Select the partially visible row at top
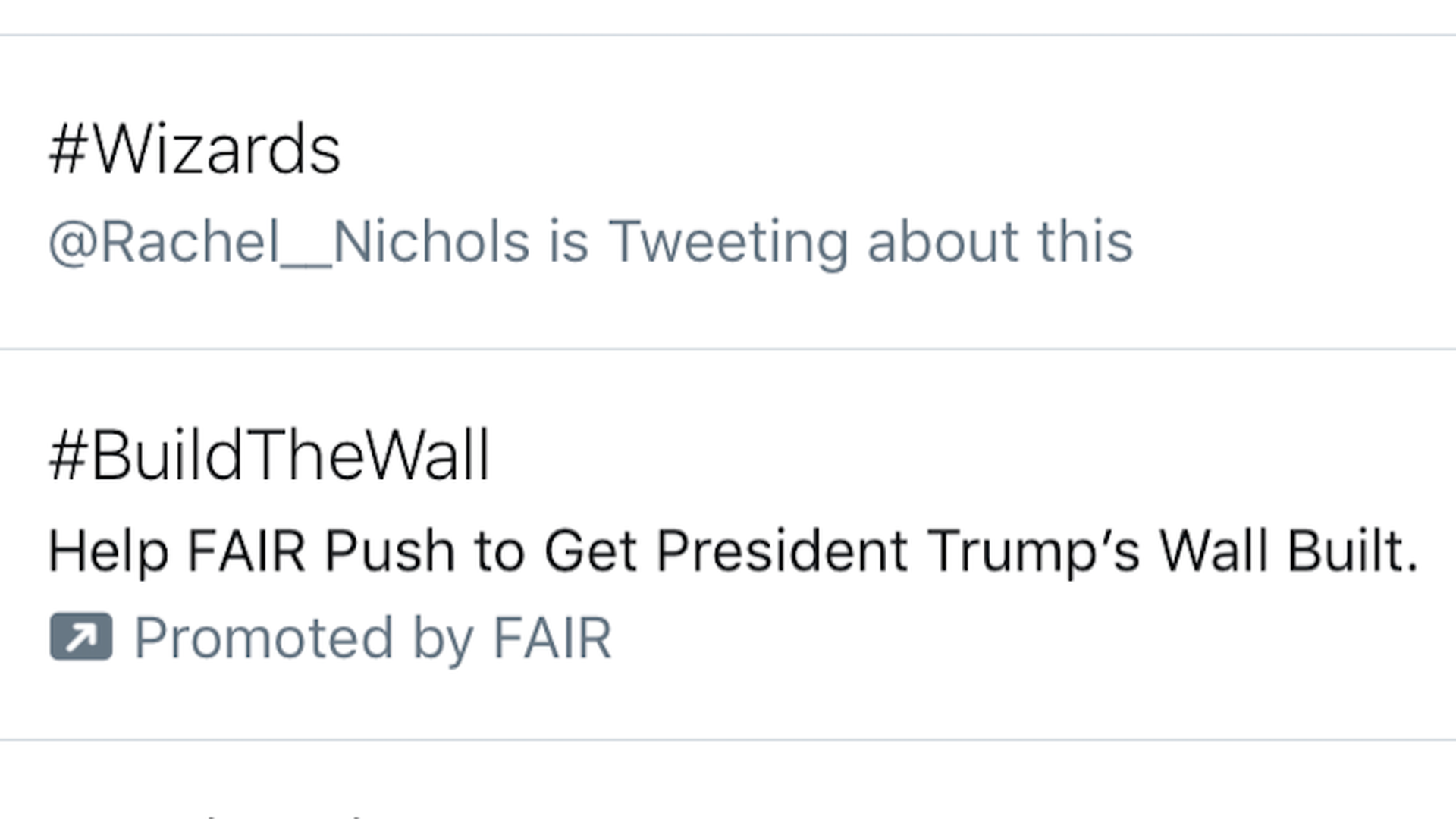Viewport: 1456px width, 819px height. [x=728, y=17]
